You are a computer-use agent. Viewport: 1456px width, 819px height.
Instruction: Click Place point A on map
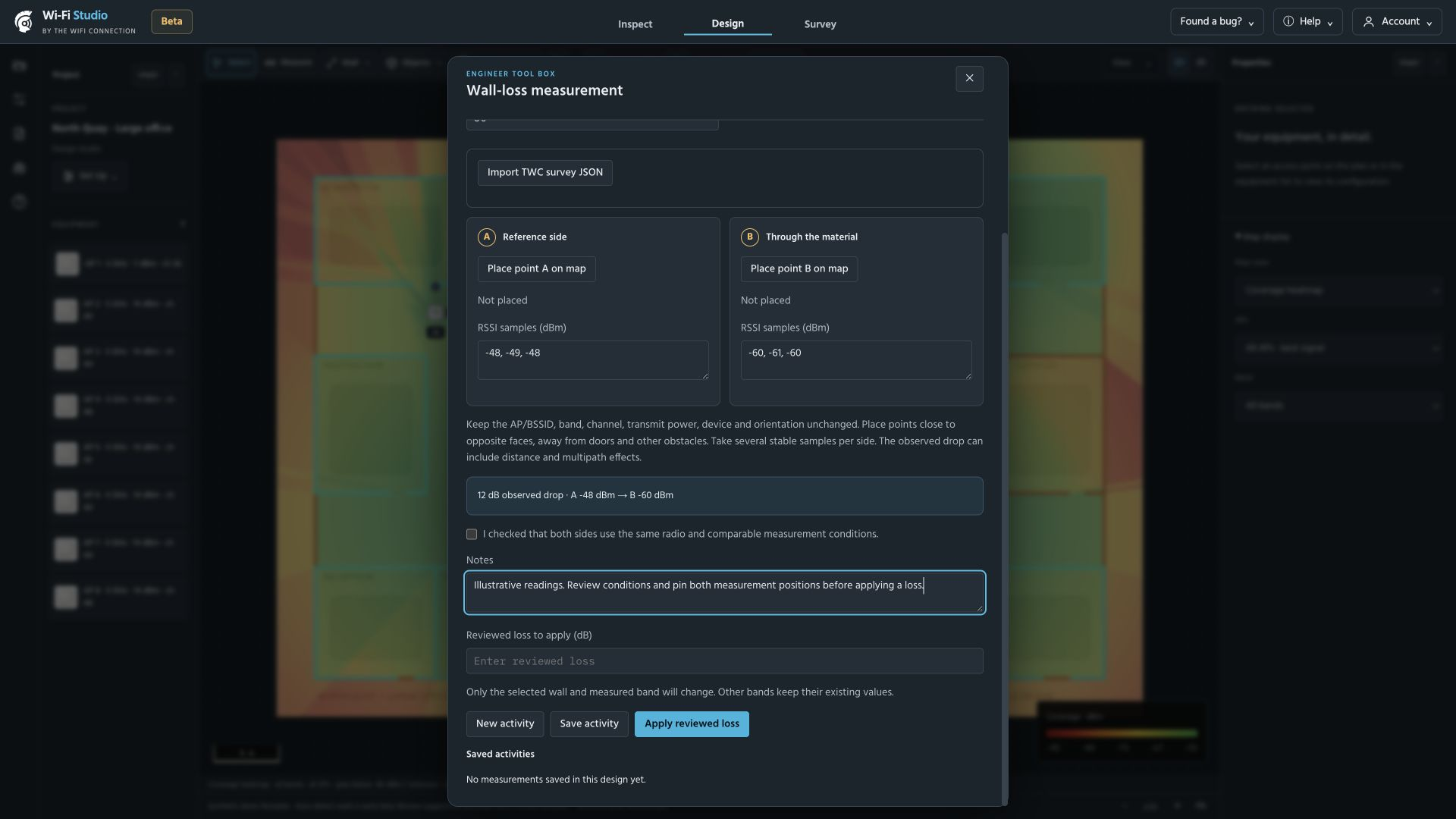[x=536, y=269]
